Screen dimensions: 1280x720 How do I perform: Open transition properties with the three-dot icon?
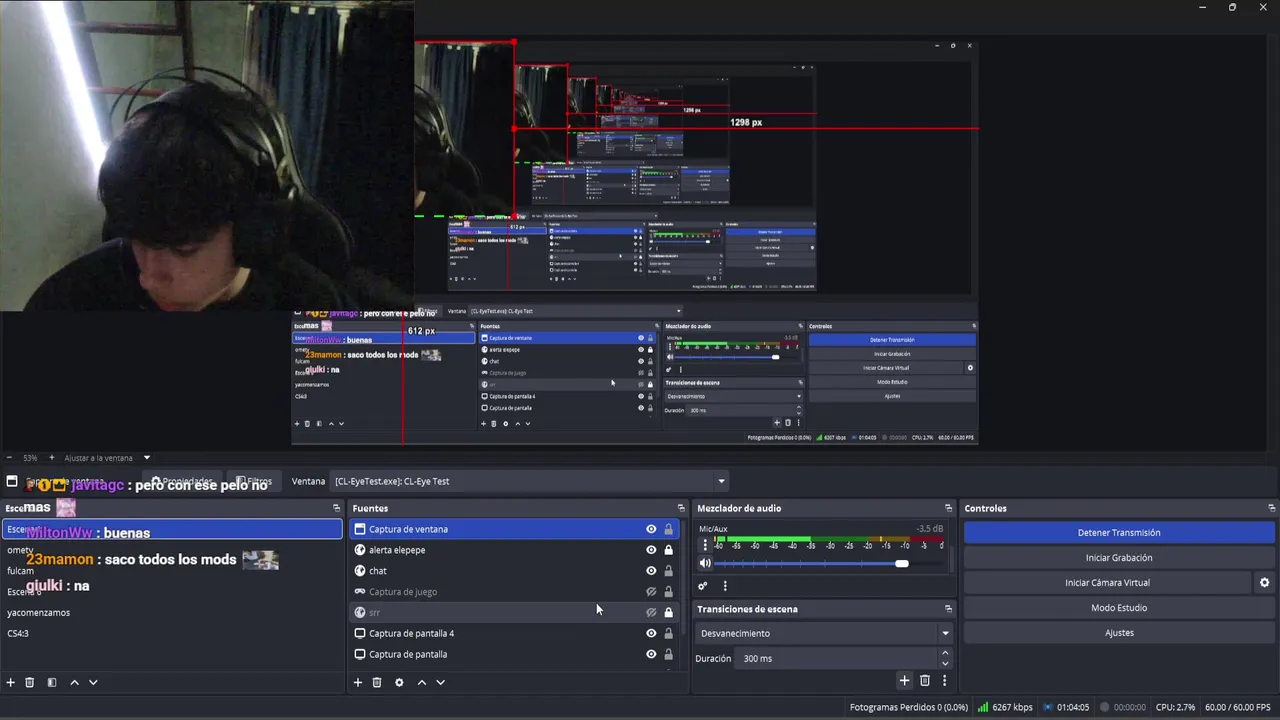pos(944,681)
